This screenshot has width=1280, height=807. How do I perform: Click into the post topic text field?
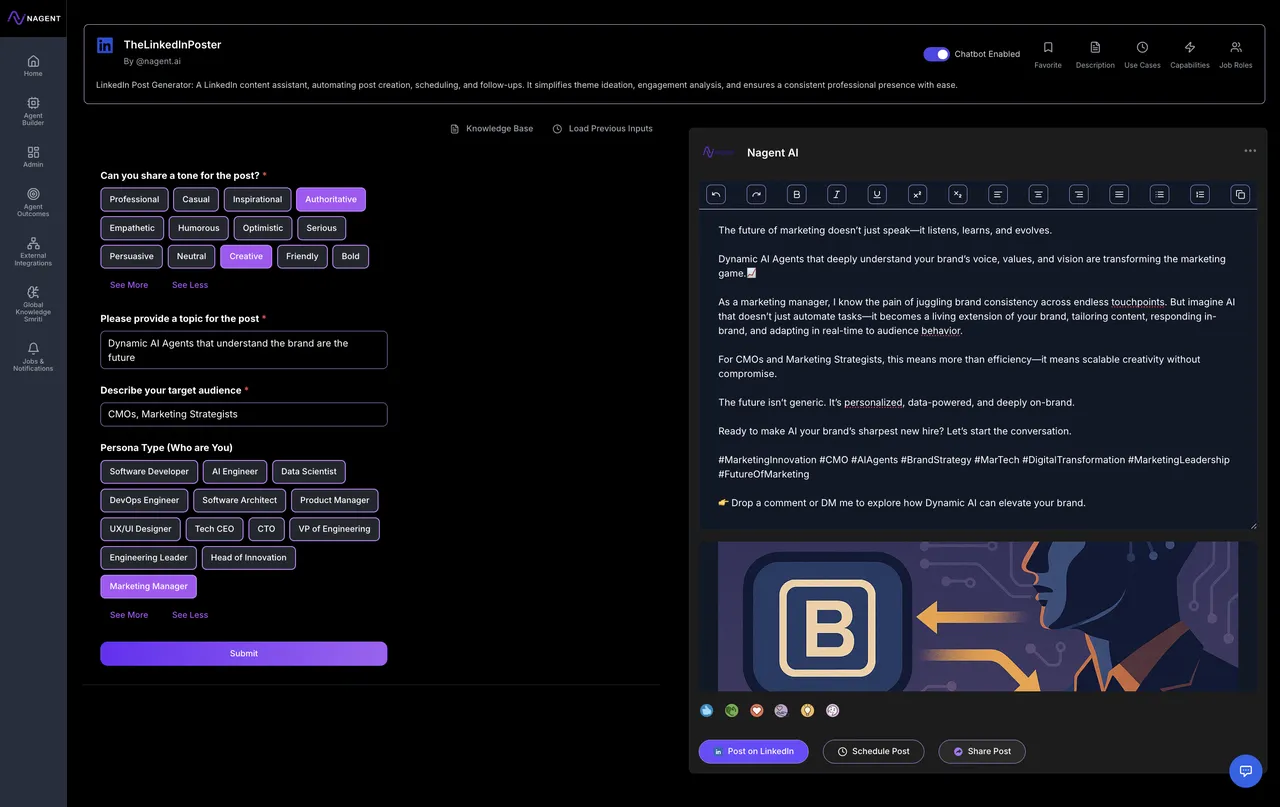[x=244, y=350]
